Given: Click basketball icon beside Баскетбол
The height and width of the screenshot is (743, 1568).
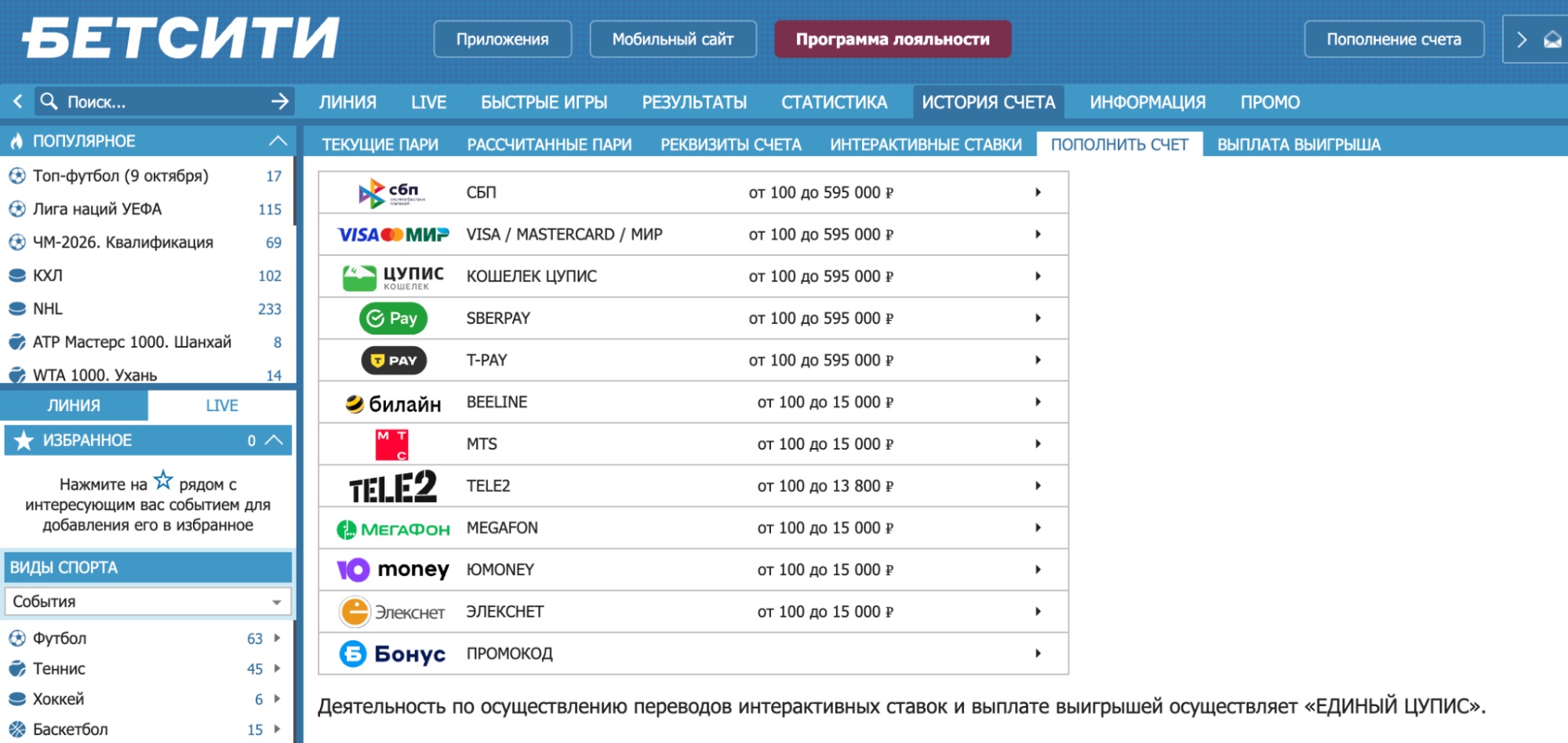Looking at the screenshot, I should (17, 729).
